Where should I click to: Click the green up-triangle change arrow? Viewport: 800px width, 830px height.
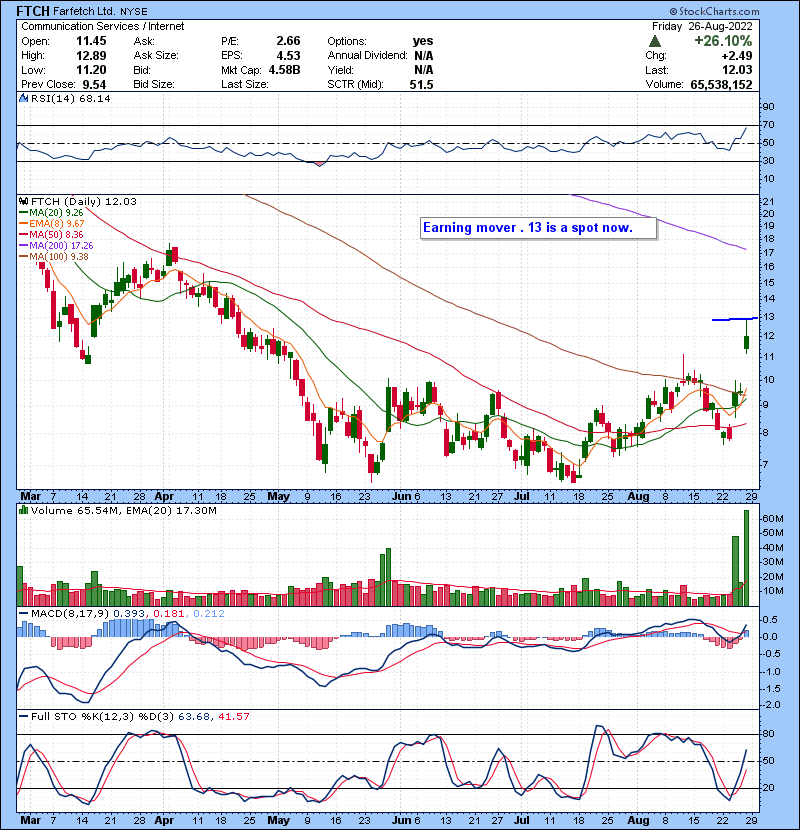click(654, 41)
